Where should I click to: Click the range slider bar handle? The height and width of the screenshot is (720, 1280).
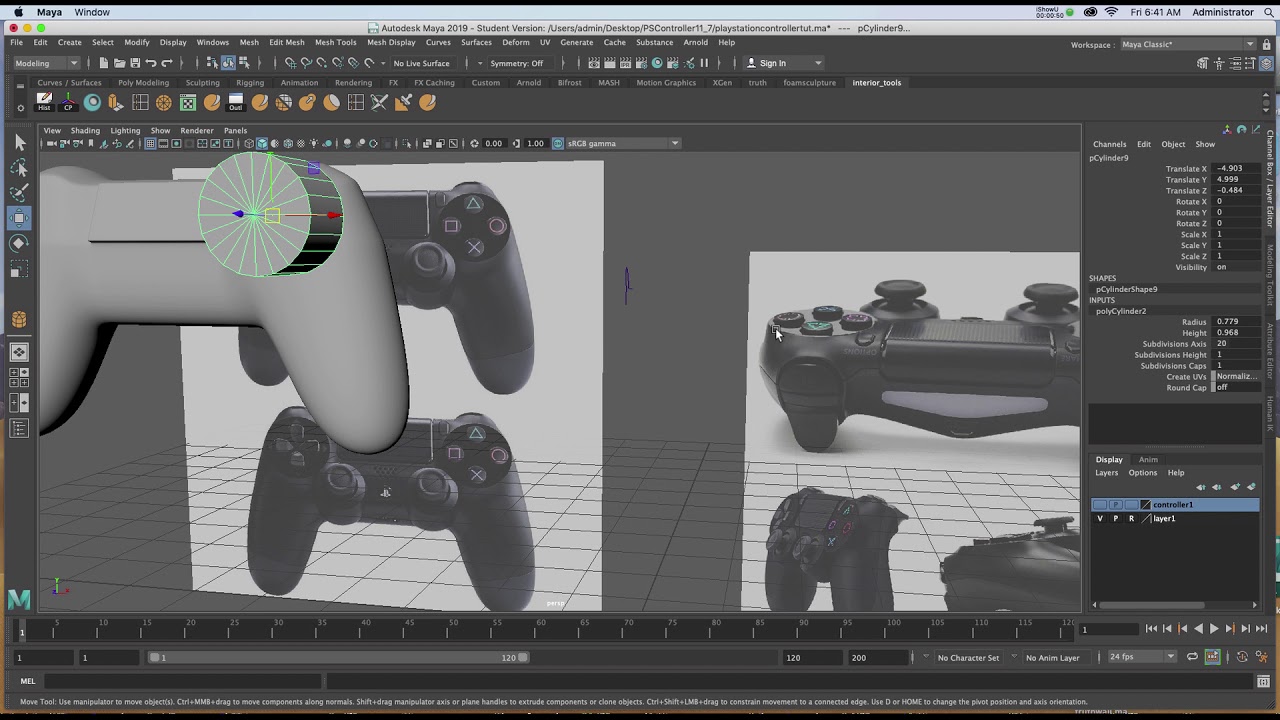340,657
